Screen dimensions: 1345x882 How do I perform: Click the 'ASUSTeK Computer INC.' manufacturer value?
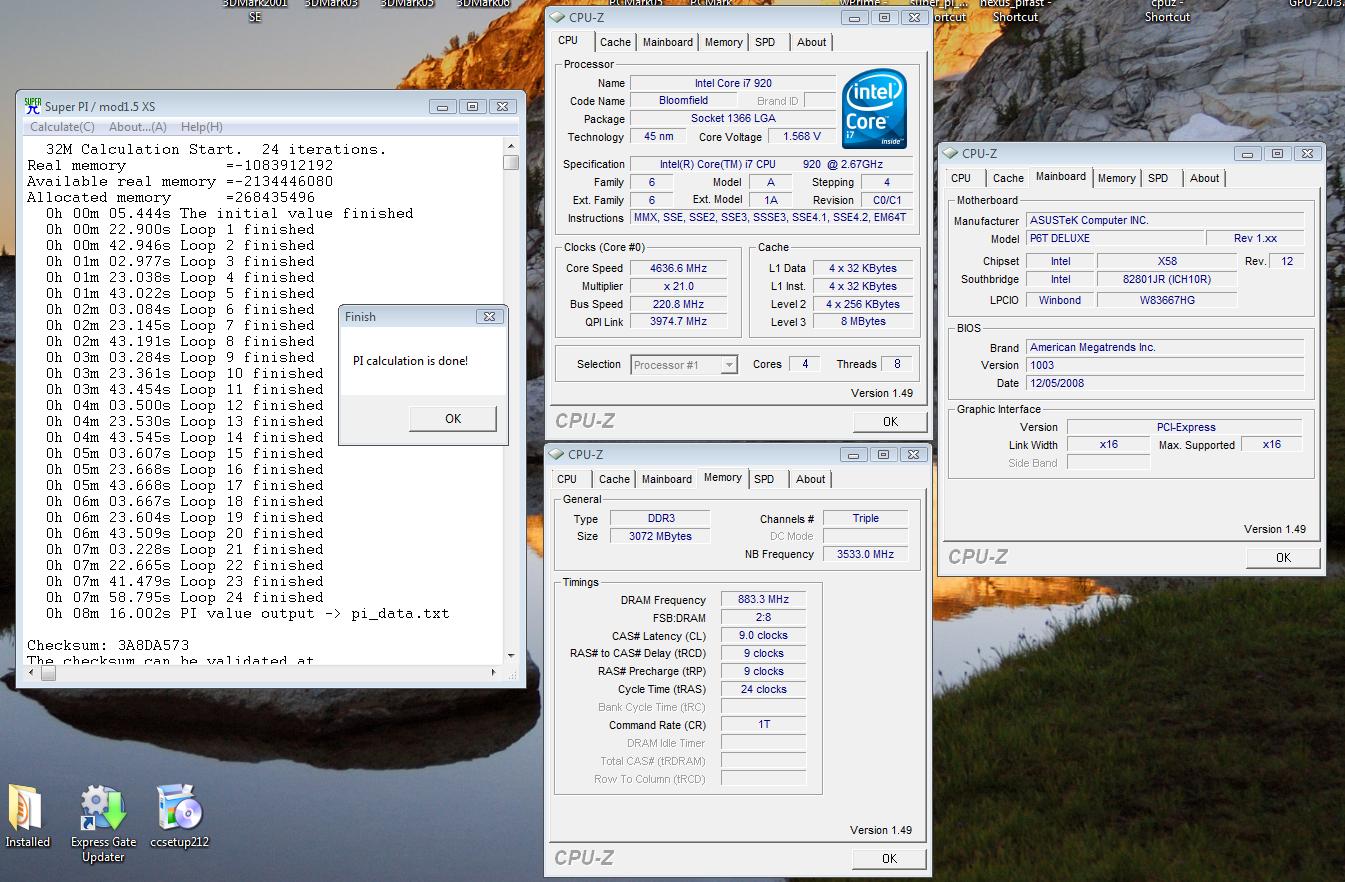(1165, 220)
